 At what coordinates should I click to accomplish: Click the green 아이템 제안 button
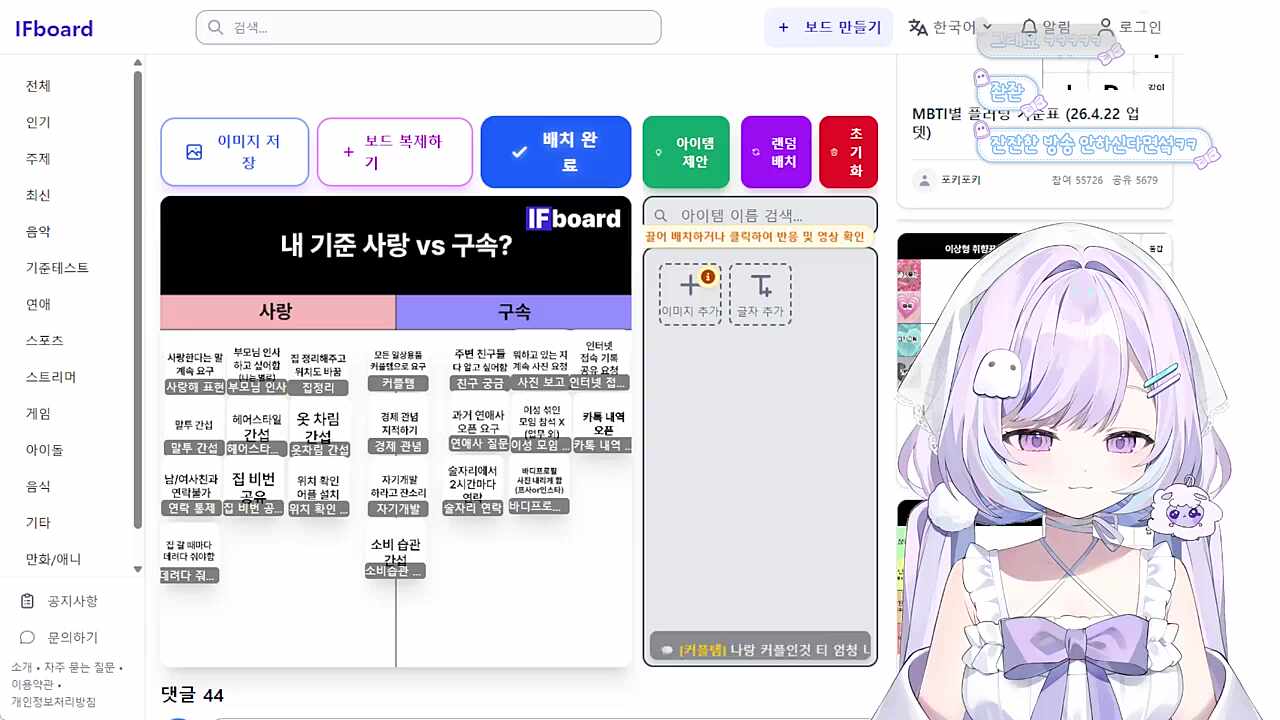[686, 152]
